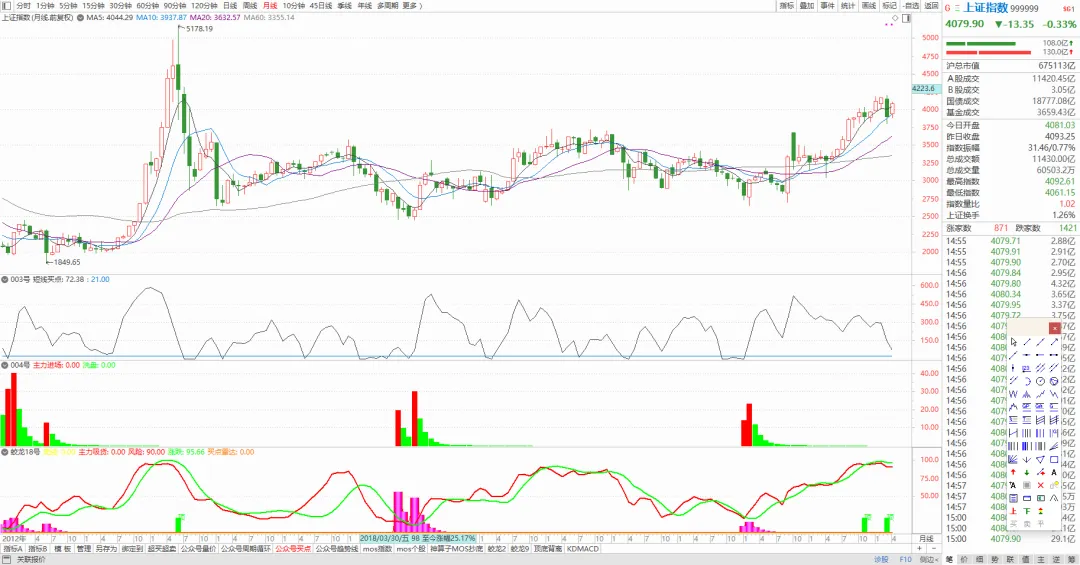Open MA indicator settings icon beside MA5

click(x=79, y=17)
